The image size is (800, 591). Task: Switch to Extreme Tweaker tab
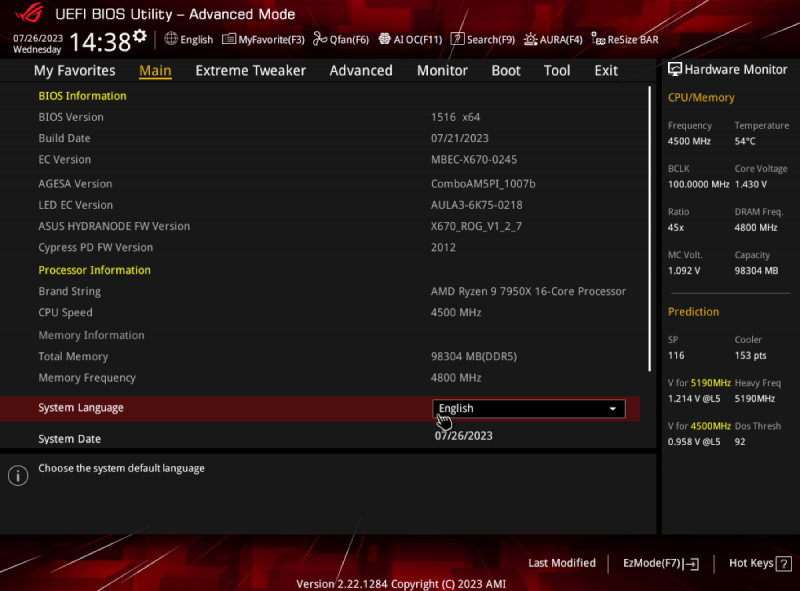[x=251, y=70]
